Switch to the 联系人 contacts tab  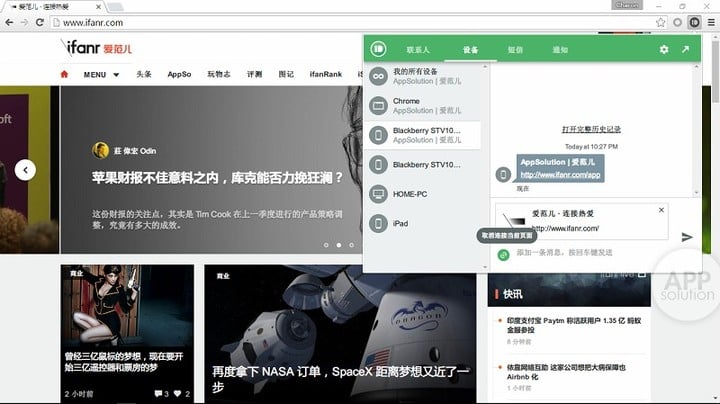418,50
